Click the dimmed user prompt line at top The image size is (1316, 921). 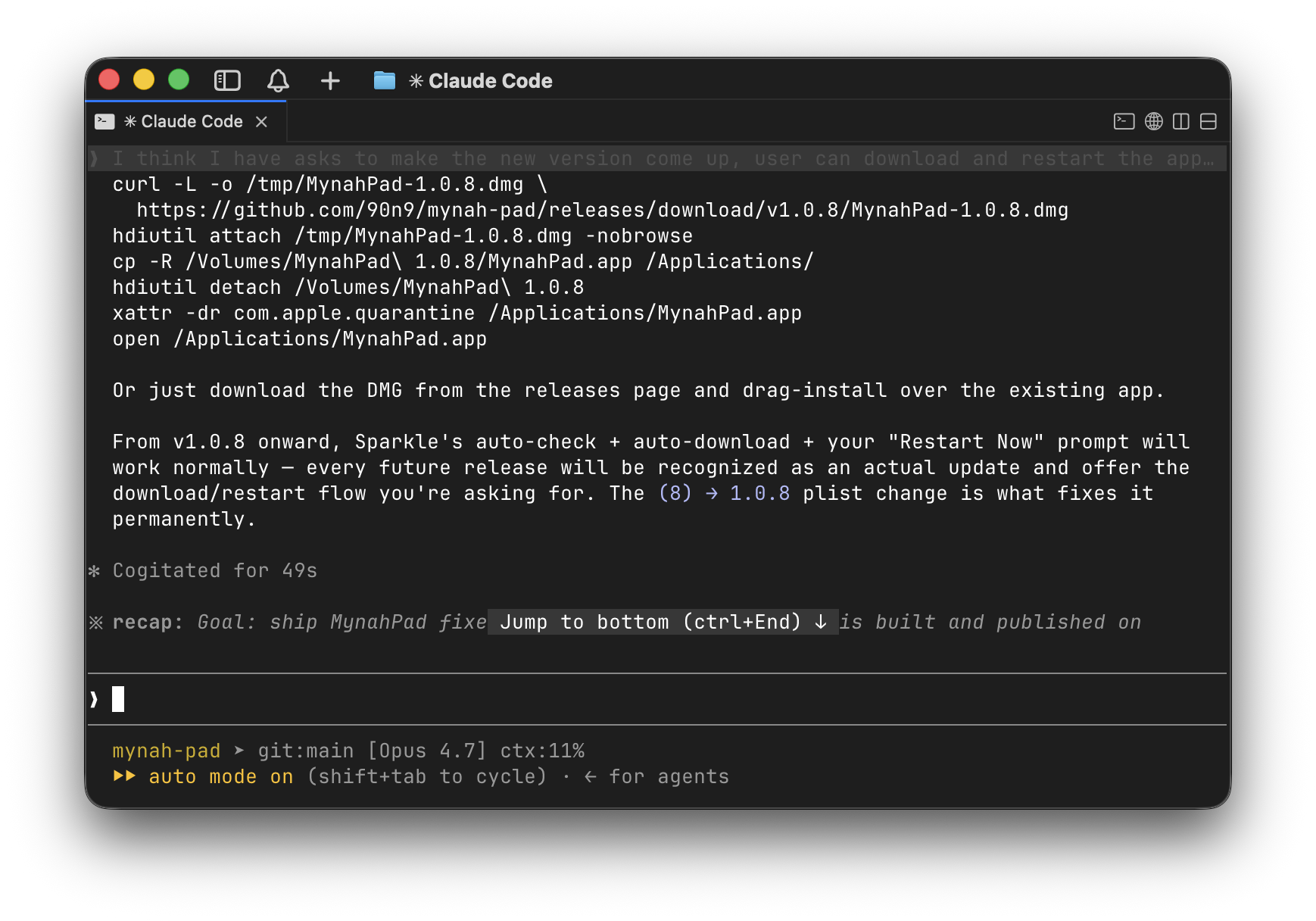click(x=657, y=158)
